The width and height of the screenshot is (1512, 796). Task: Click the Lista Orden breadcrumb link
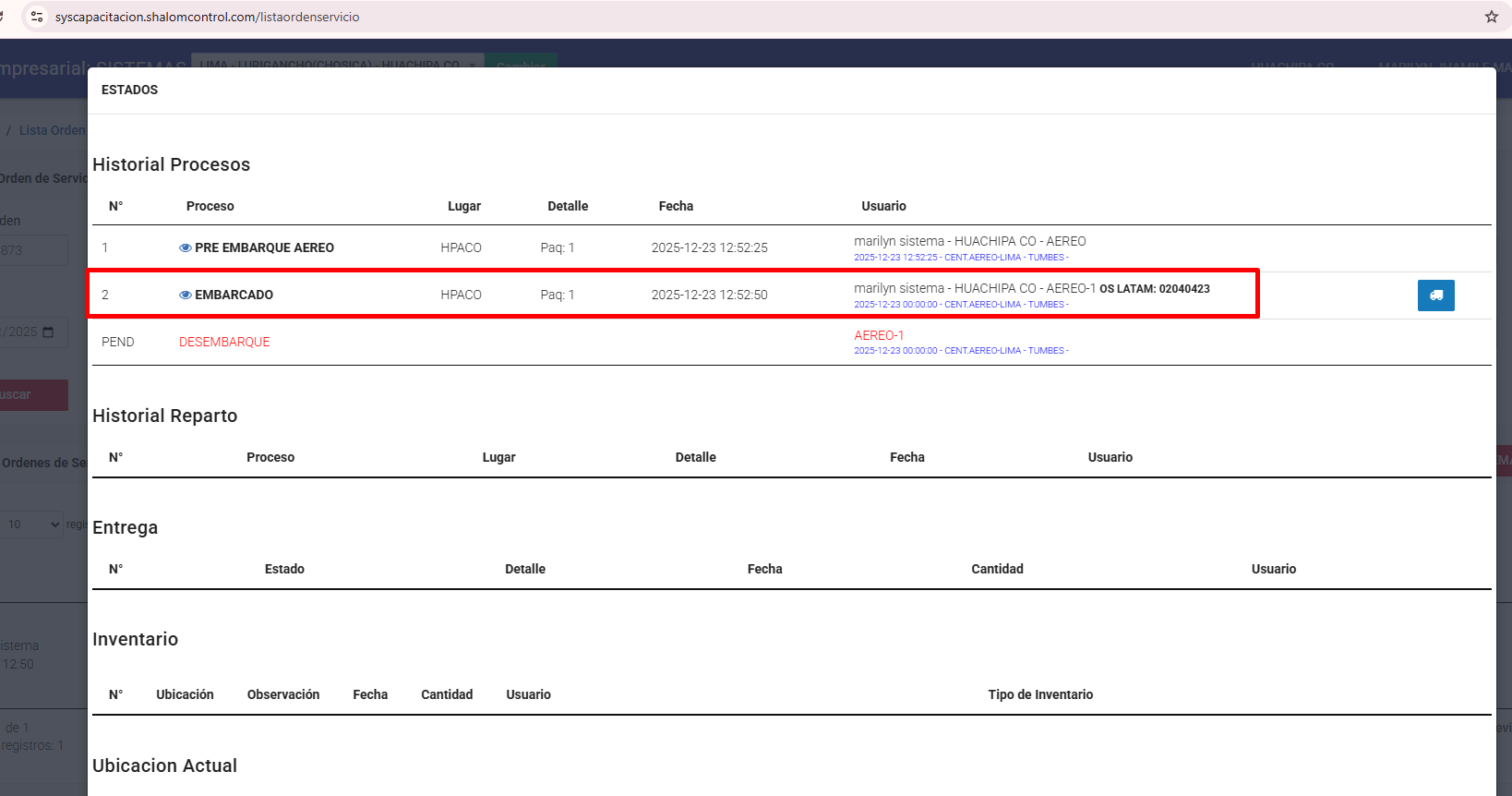click(52, 130)
